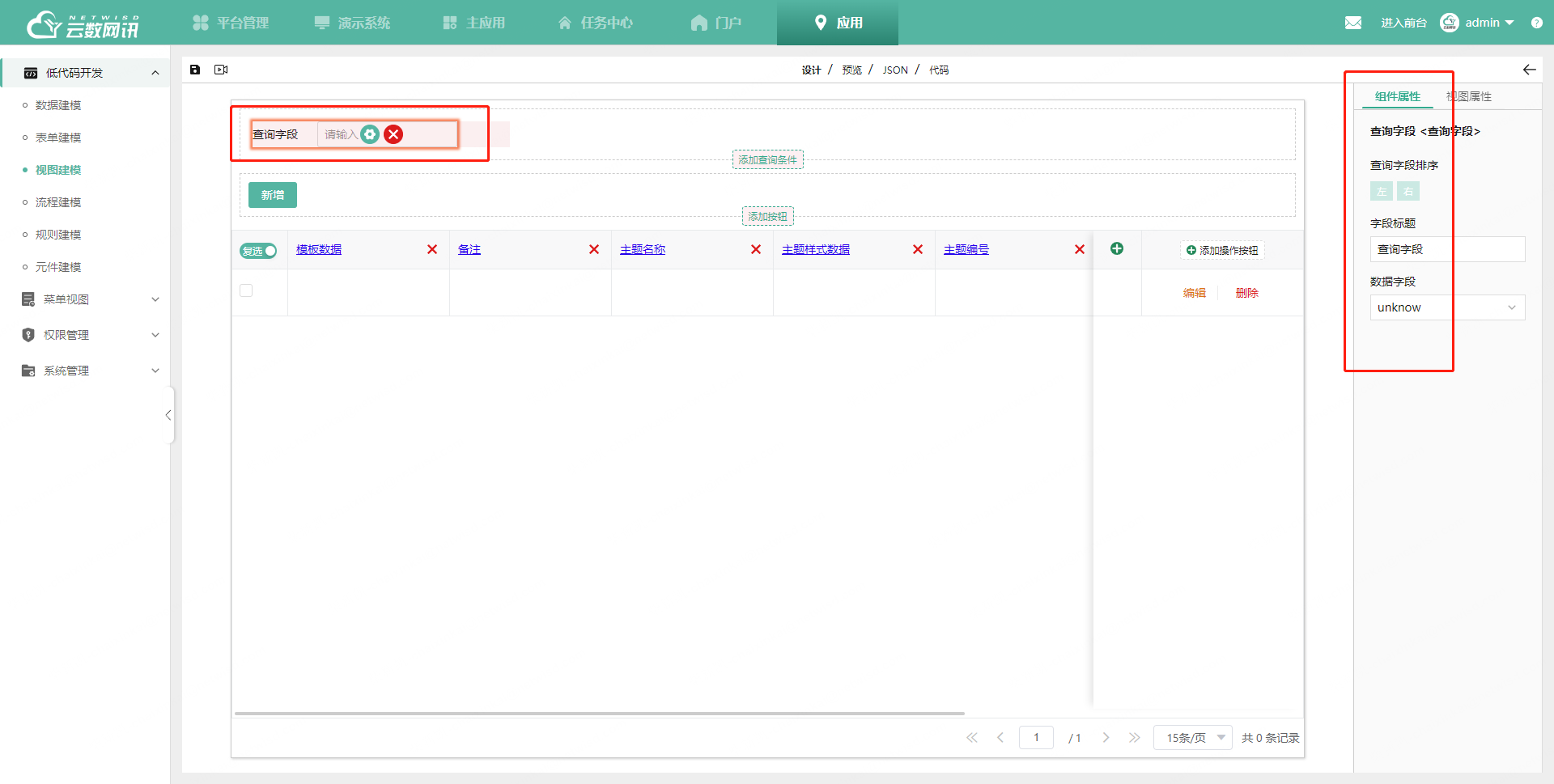The image size is (1554, 784).
Task: Delete the query field with red X
Action: point(393,134)
